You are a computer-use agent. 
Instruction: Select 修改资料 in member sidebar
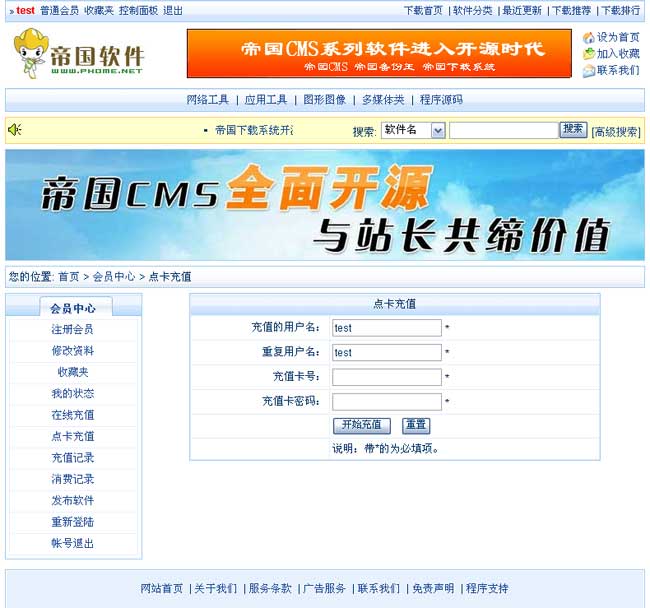[x=73, y=351]
